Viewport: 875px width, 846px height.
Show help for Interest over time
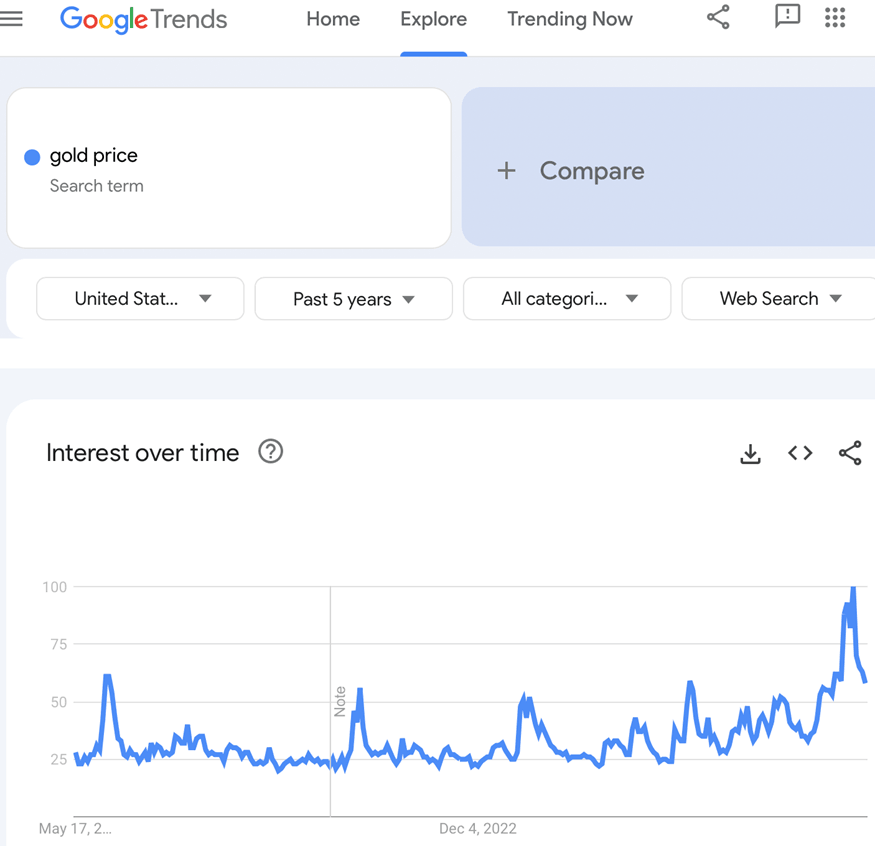pyautogui.click(x=270, y=452)
